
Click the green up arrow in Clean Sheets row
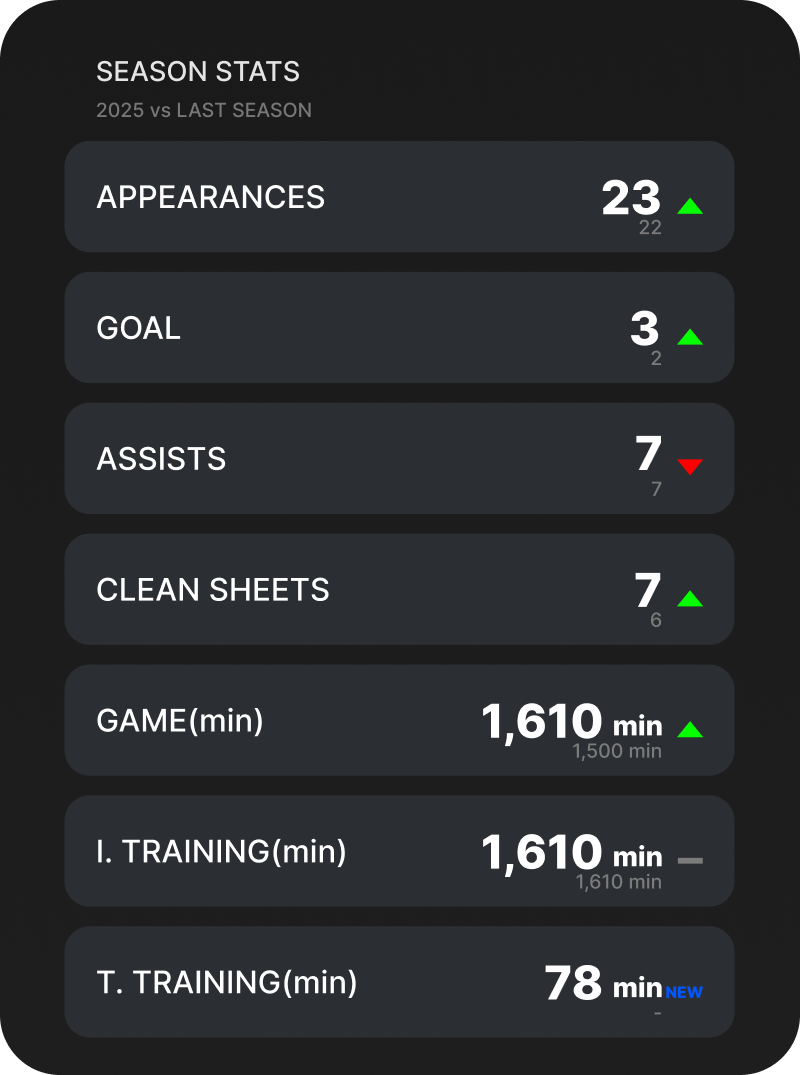point(690,599)
